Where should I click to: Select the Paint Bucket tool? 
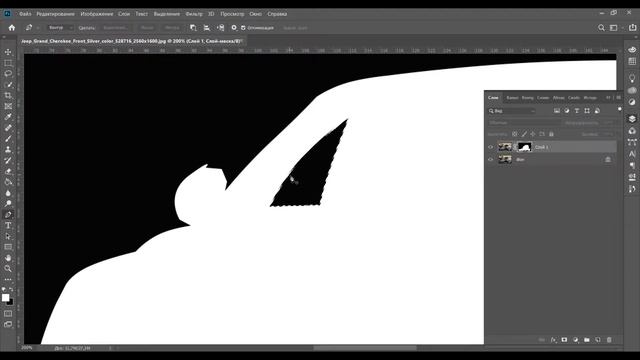8,182
